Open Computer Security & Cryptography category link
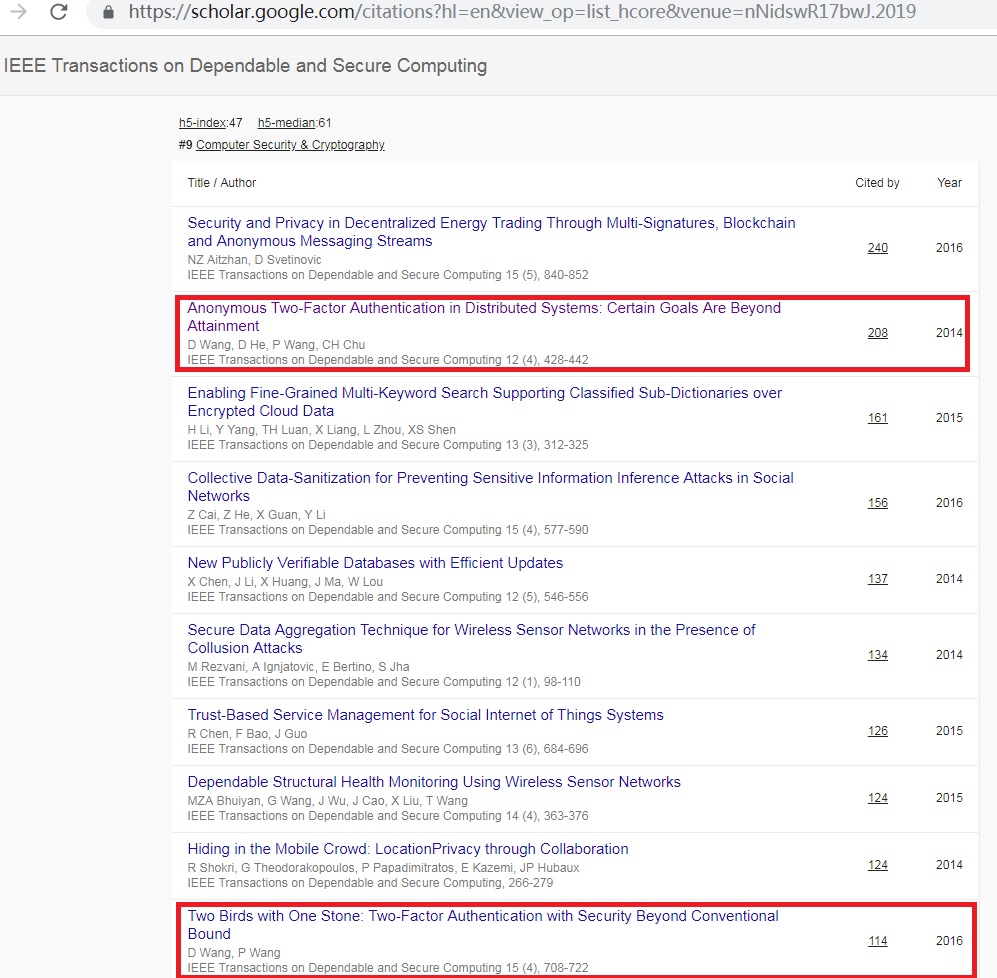Image resolution: width=997 pixels, height=978 pixels. click(x=290, y=145)
